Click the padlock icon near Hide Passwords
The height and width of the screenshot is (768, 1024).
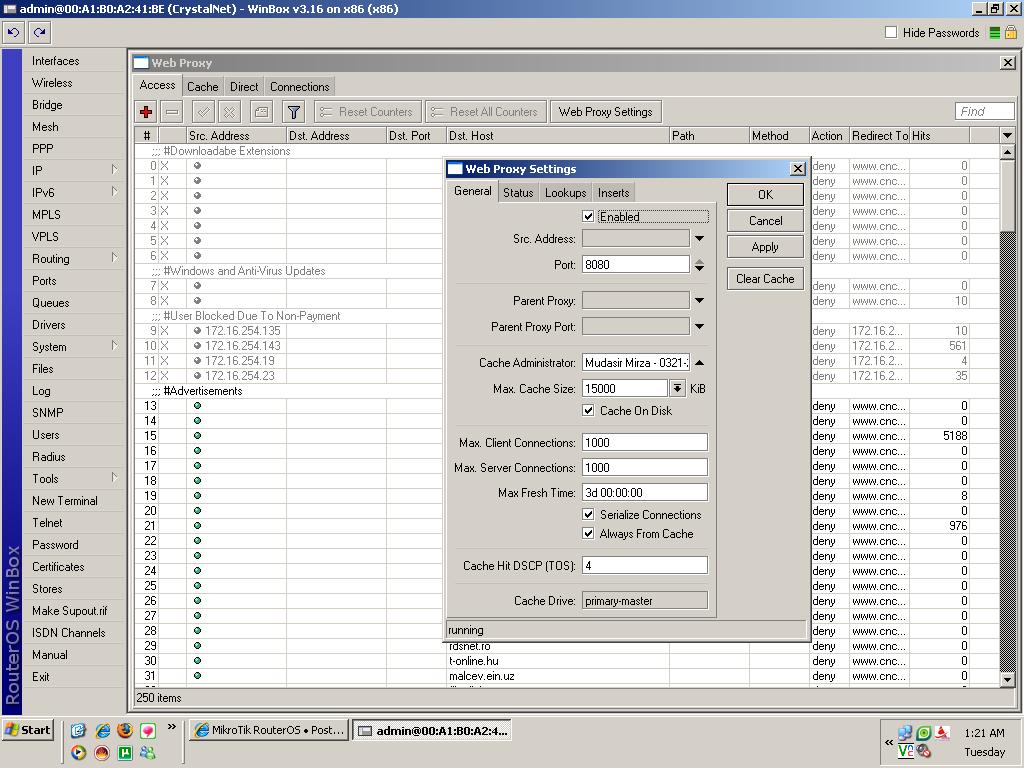tap(1011, 33)
